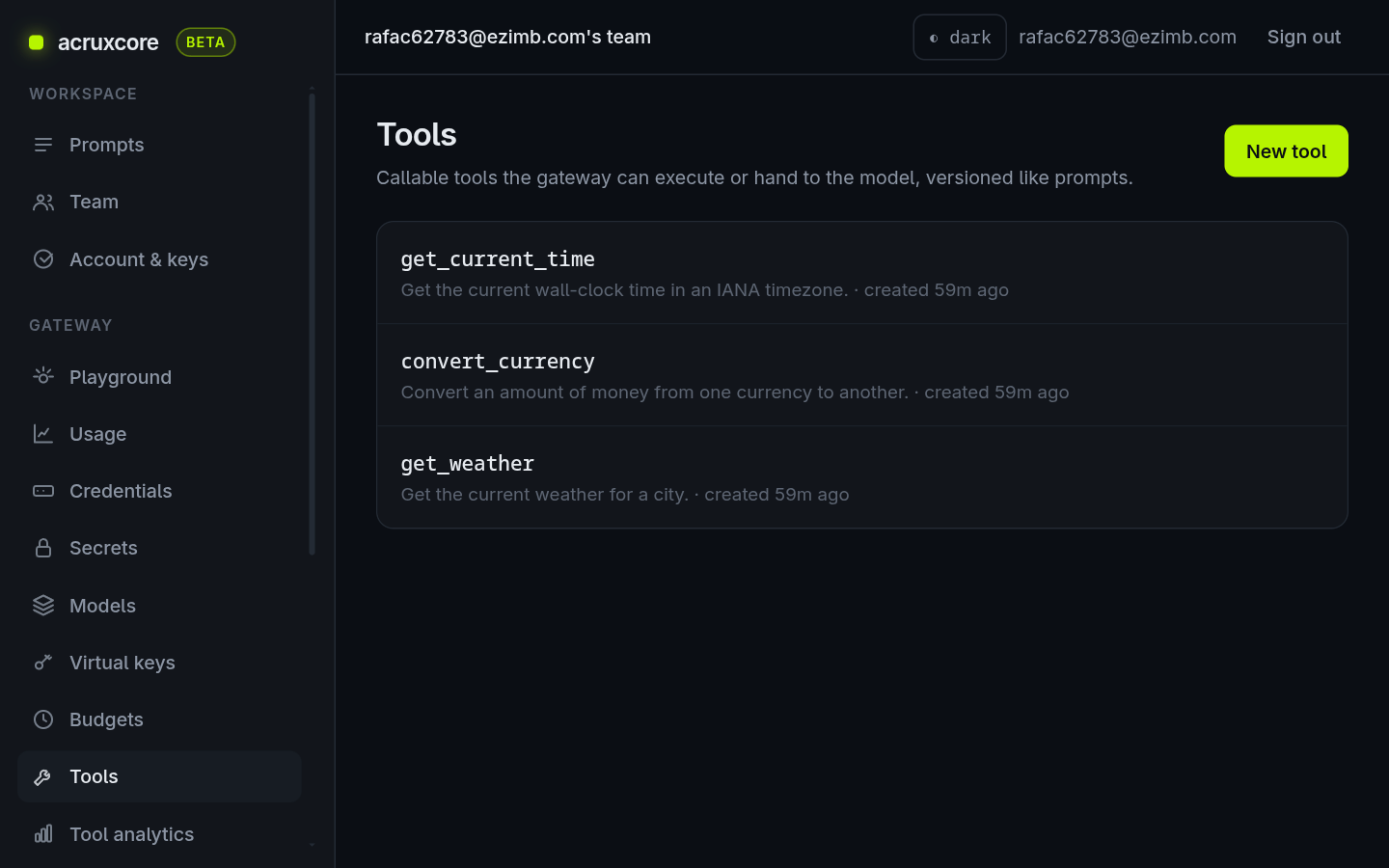
Task: View the Usage page
Action: pyautogui.click(x=159, y=434)
